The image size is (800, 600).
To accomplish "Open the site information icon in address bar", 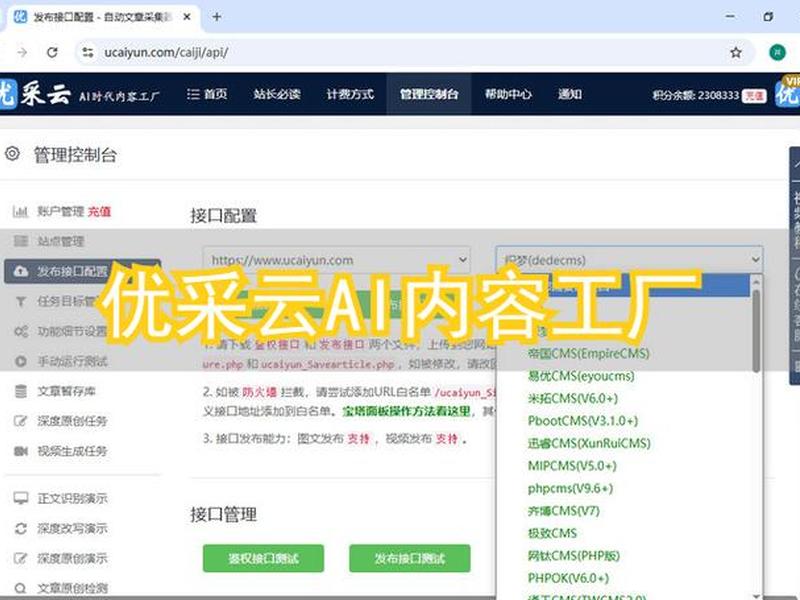I will [88, 52].
